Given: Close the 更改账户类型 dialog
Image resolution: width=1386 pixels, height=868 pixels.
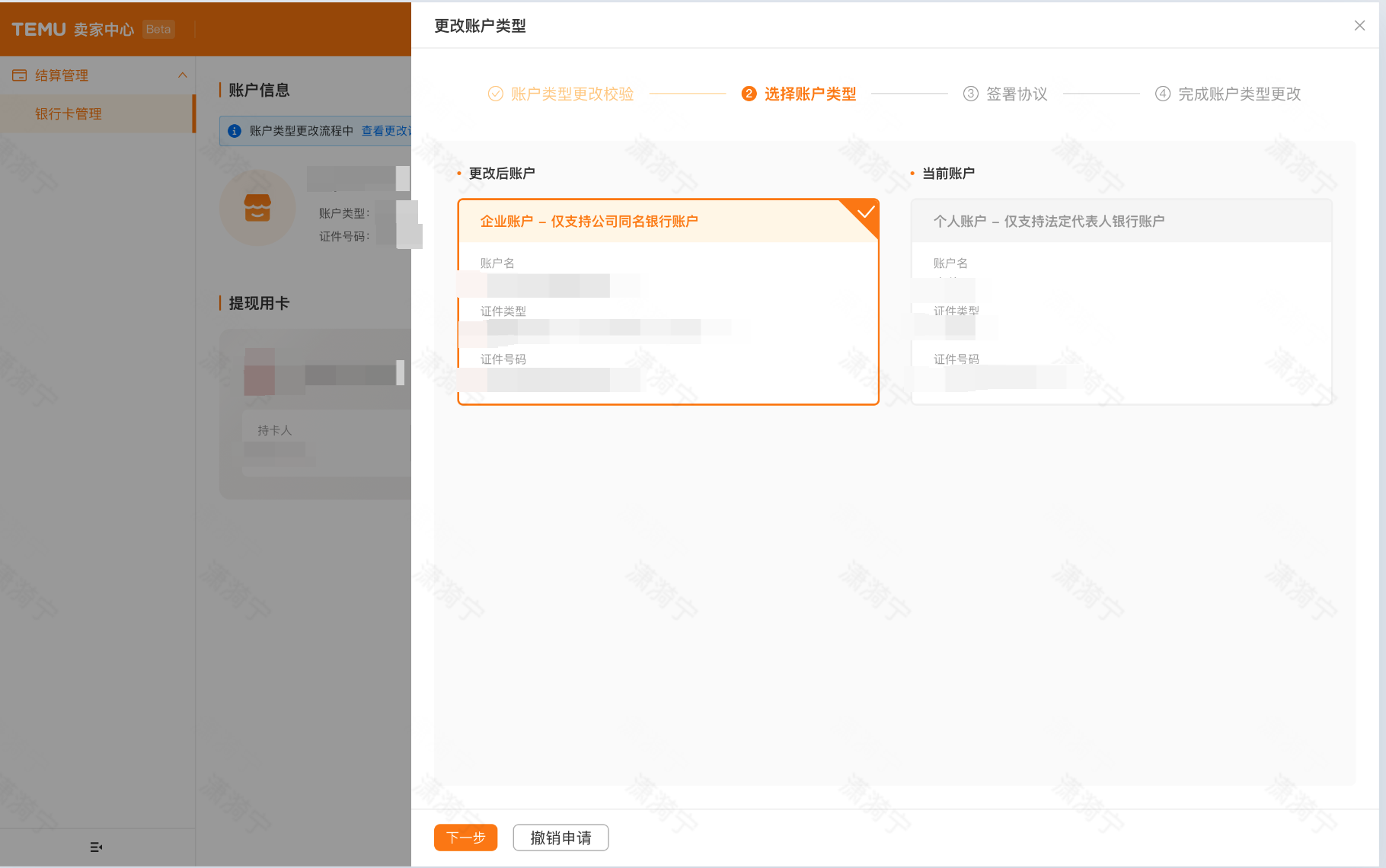Looking at the screenshot, I should tap(1359, 25).
